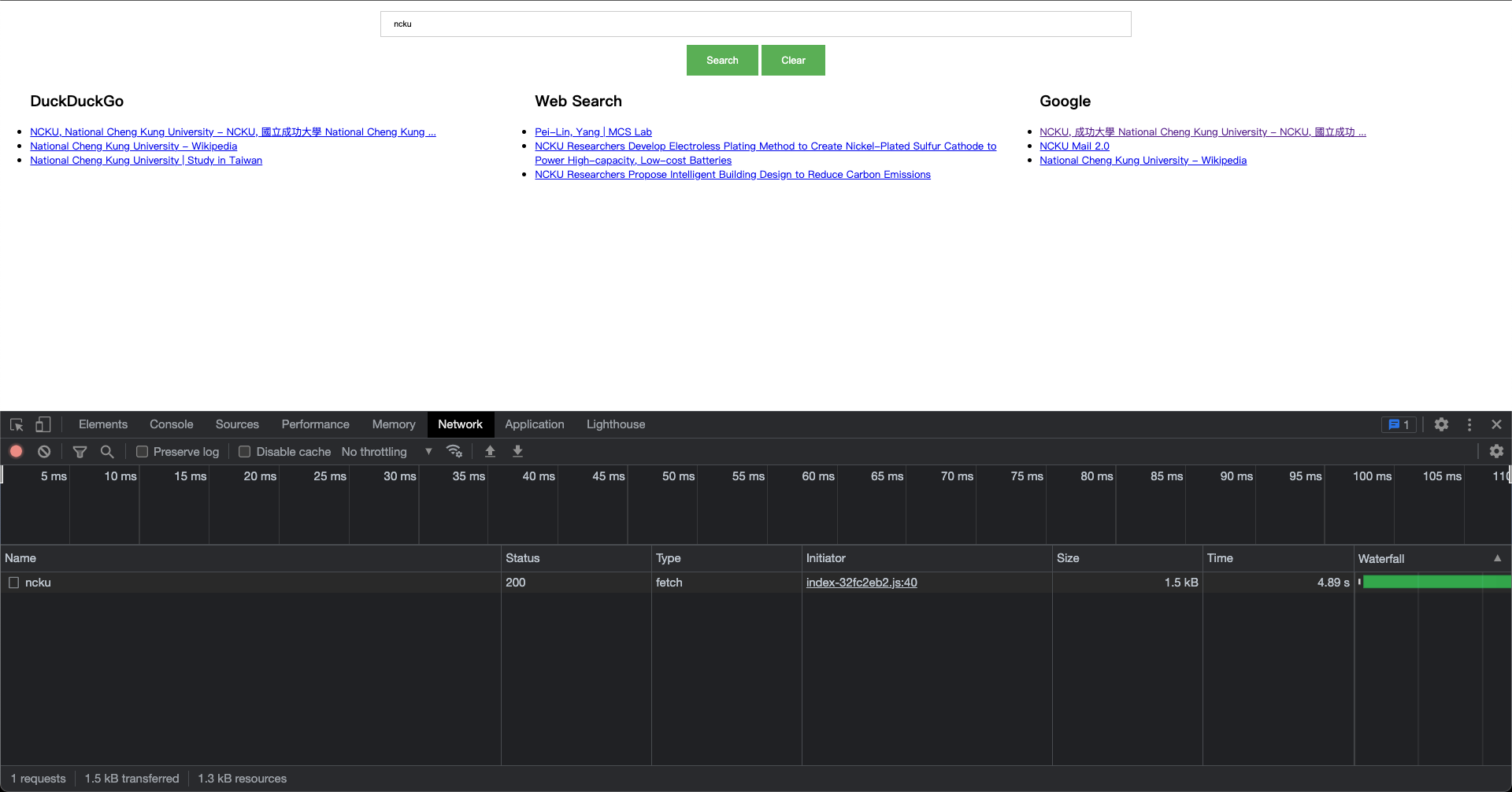The width and height of the screenshot is (1512, 792).
Task: Open Google's National Cheng Kung University Wikipedia link
Action: [x=1143, y=161]
